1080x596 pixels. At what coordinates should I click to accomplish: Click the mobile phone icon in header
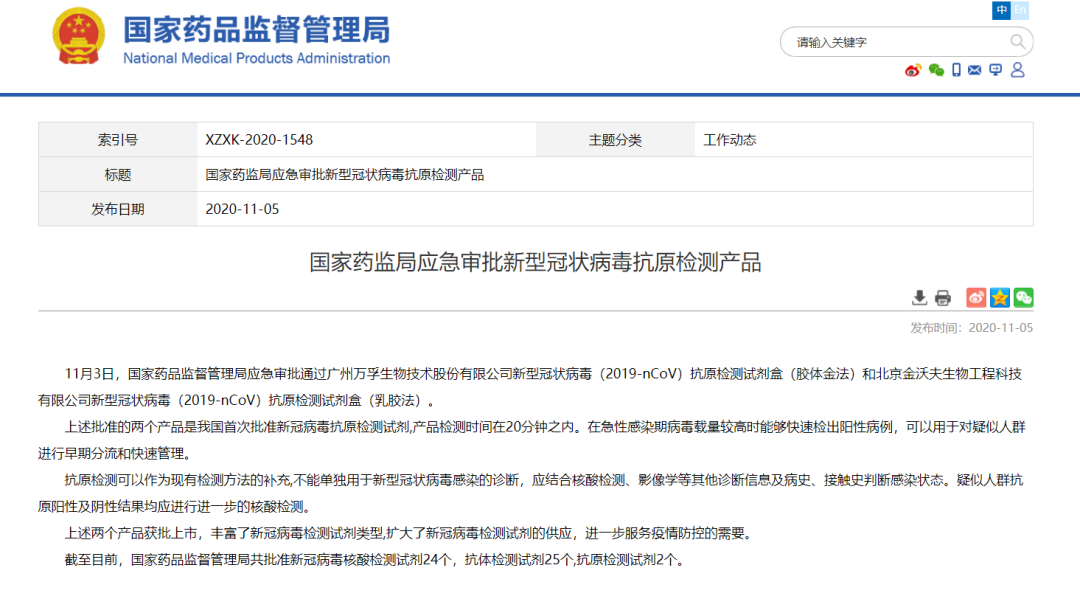click(x=956, y=70)
